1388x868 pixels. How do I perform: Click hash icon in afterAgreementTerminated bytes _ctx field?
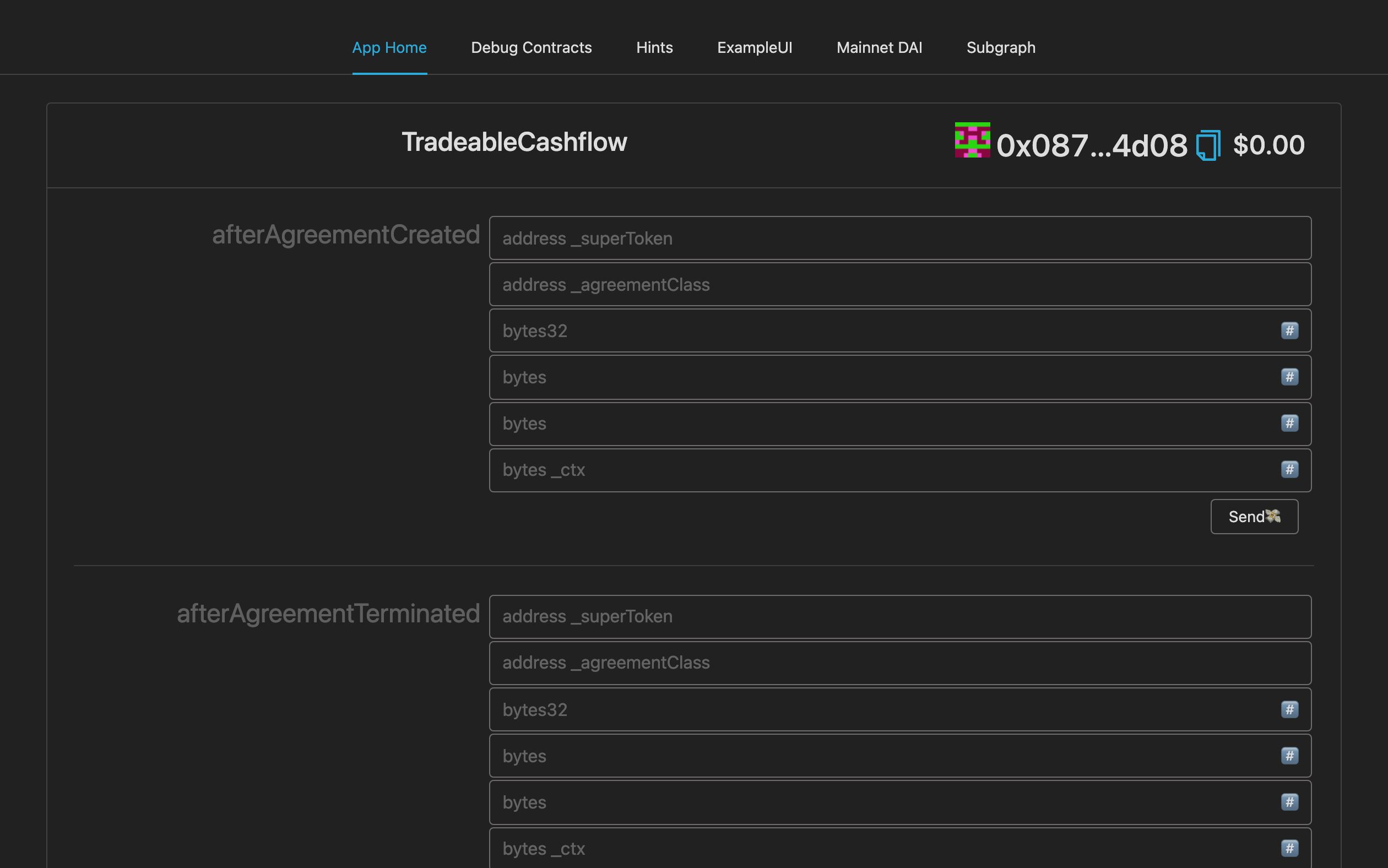[x=1289, y=849]
